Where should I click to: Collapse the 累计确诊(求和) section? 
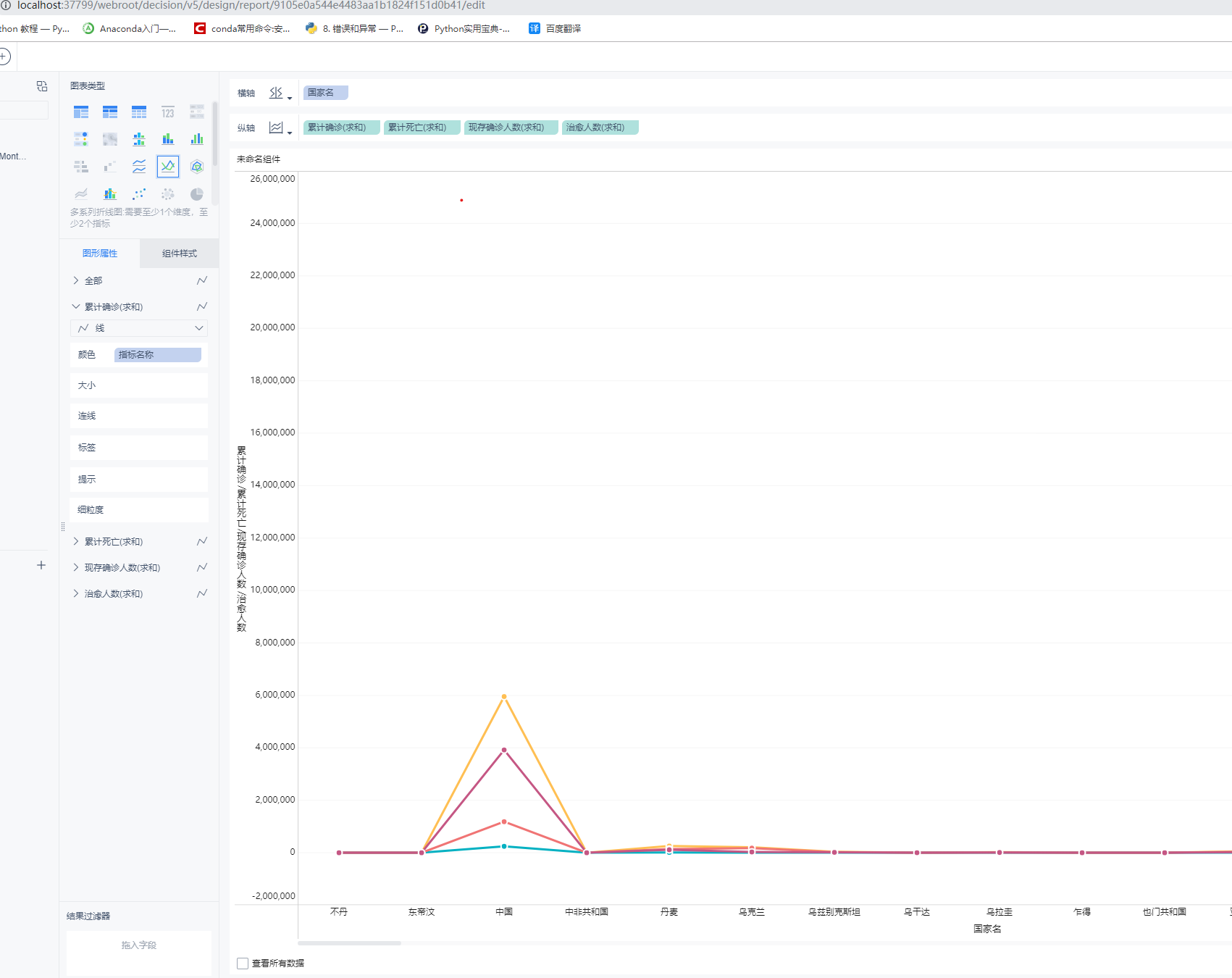pos(76,306)
